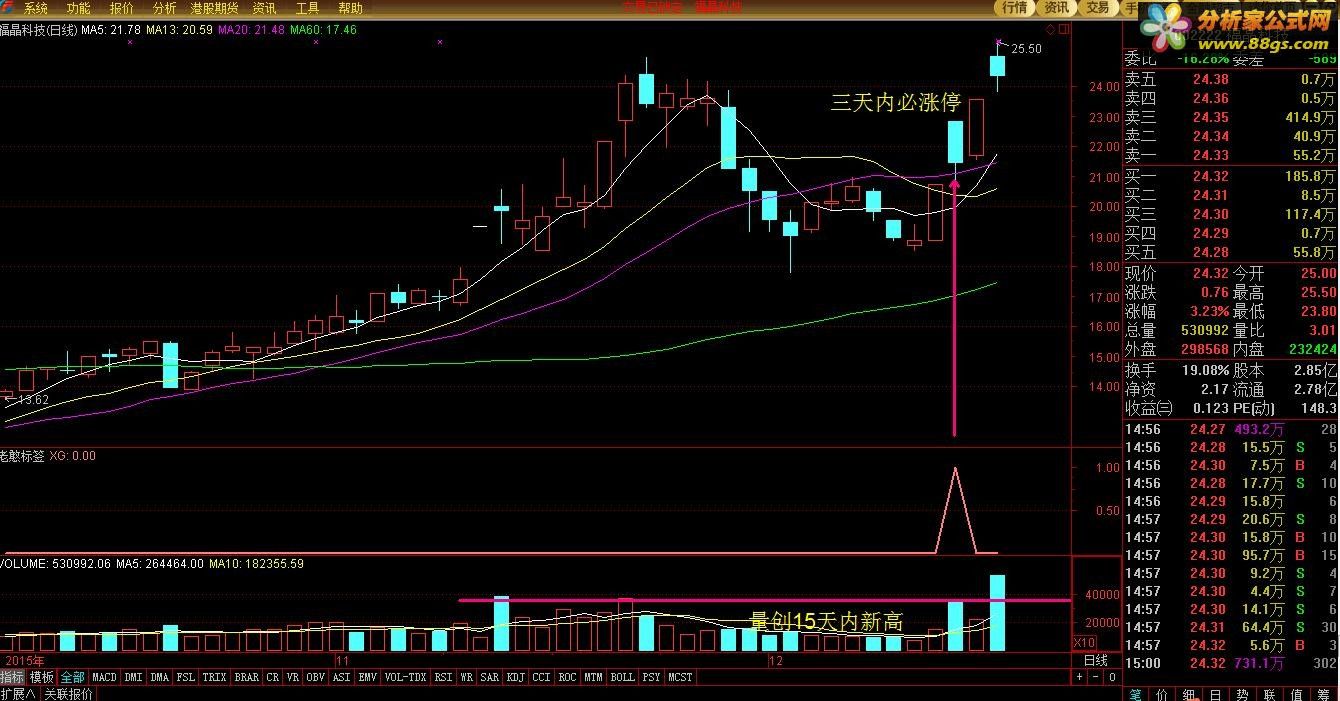
Task: Click the 买一 price 24.32
Action: click(1211, 176)
